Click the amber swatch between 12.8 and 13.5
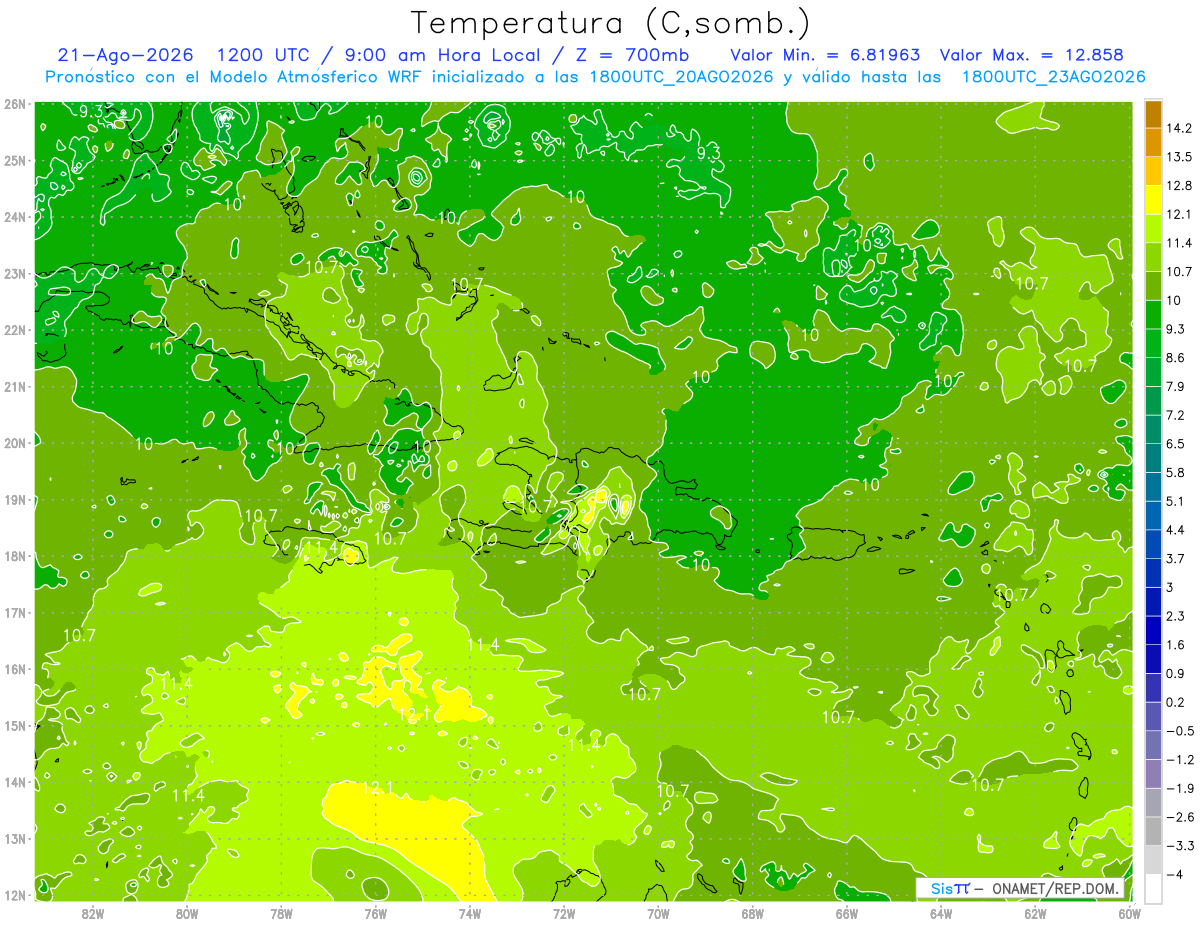Viewport: 1200px width, 927px height. pyautogui.click(x=1153, y=171)
